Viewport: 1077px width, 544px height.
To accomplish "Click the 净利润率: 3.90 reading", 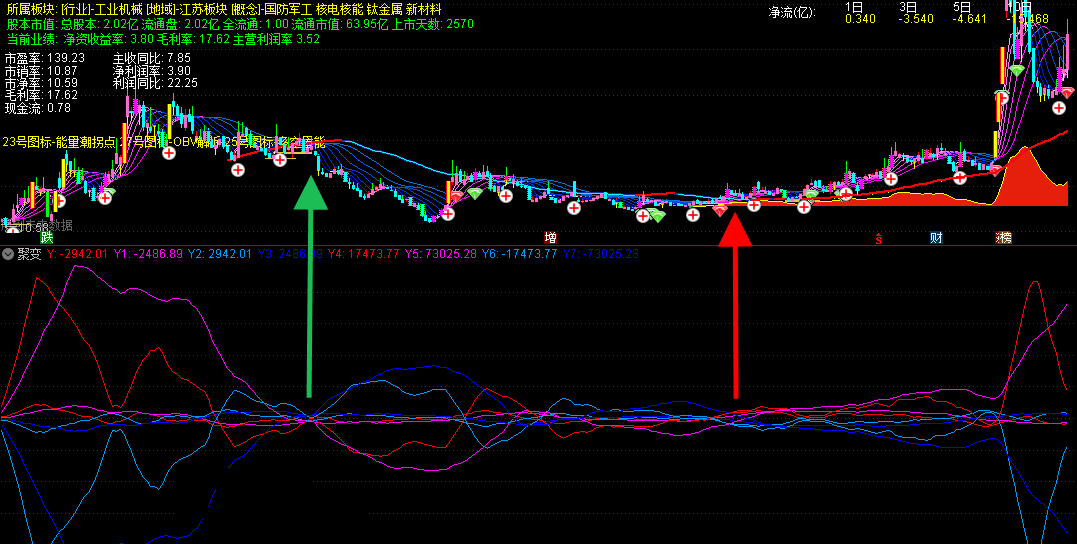I will 152,71.
